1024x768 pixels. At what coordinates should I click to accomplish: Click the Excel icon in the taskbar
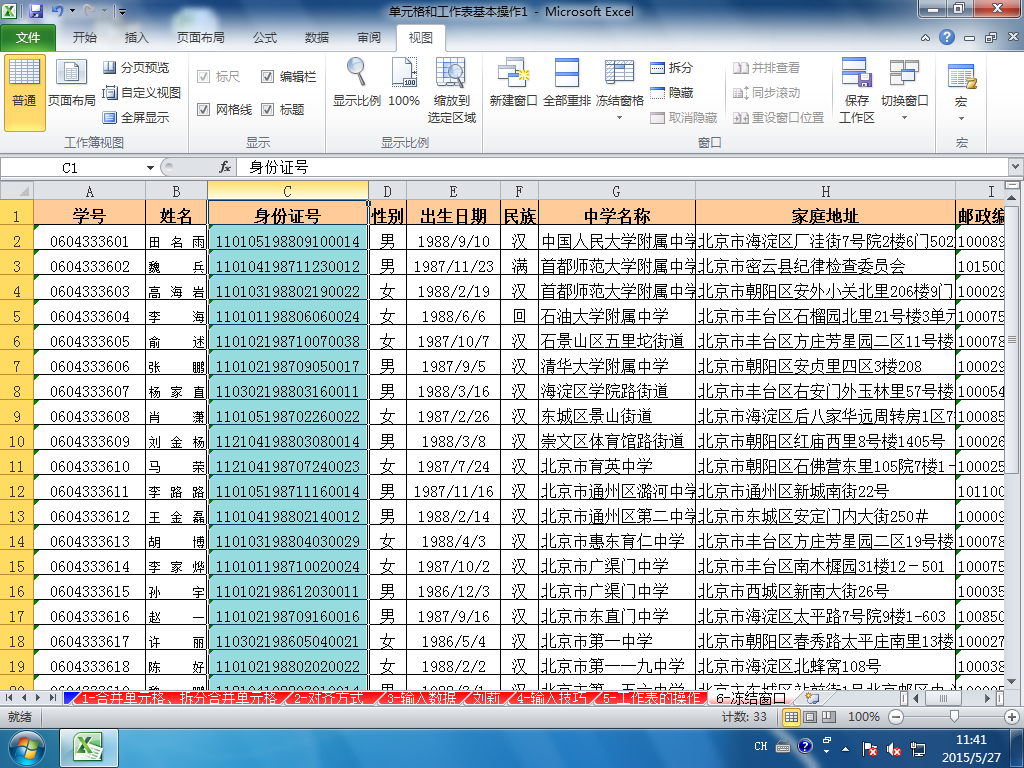tap(89, 748)
